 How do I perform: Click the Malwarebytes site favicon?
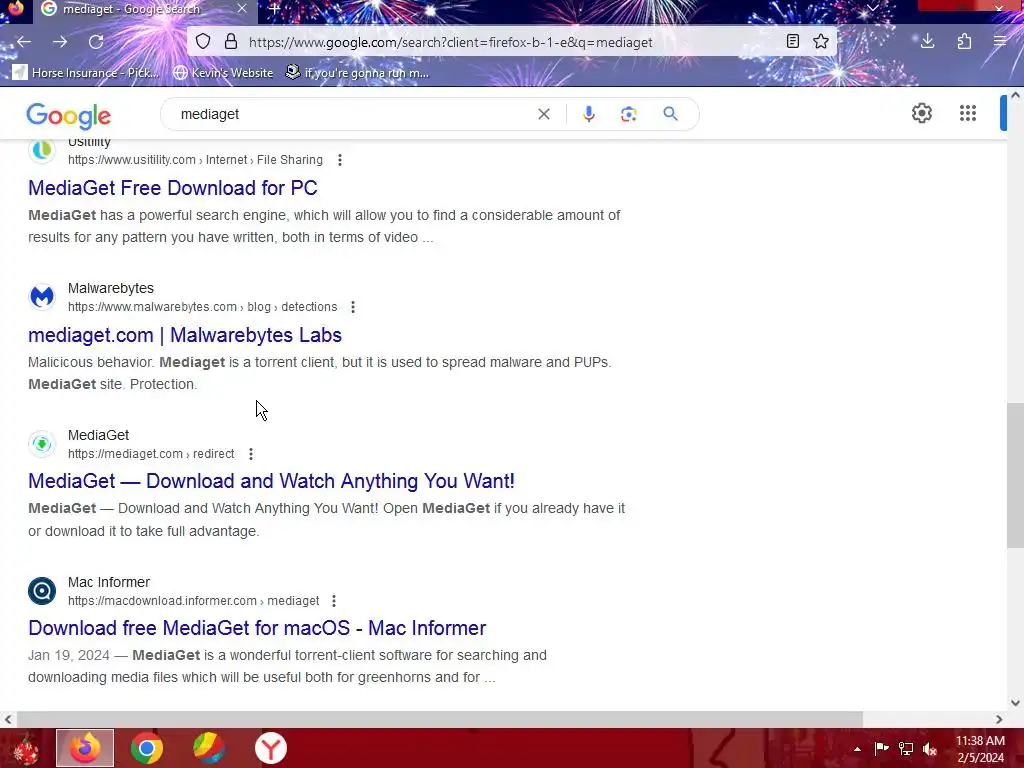point(42,297)
